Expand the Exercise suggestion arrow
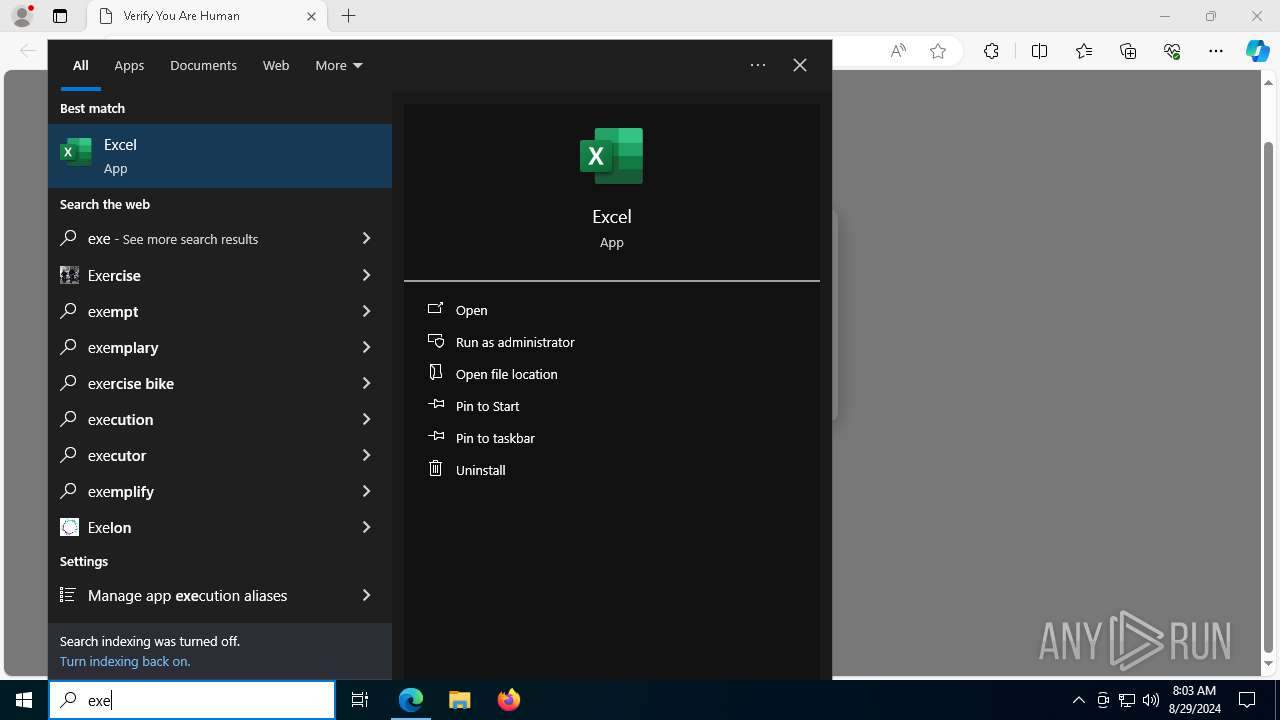 [366, 275]
